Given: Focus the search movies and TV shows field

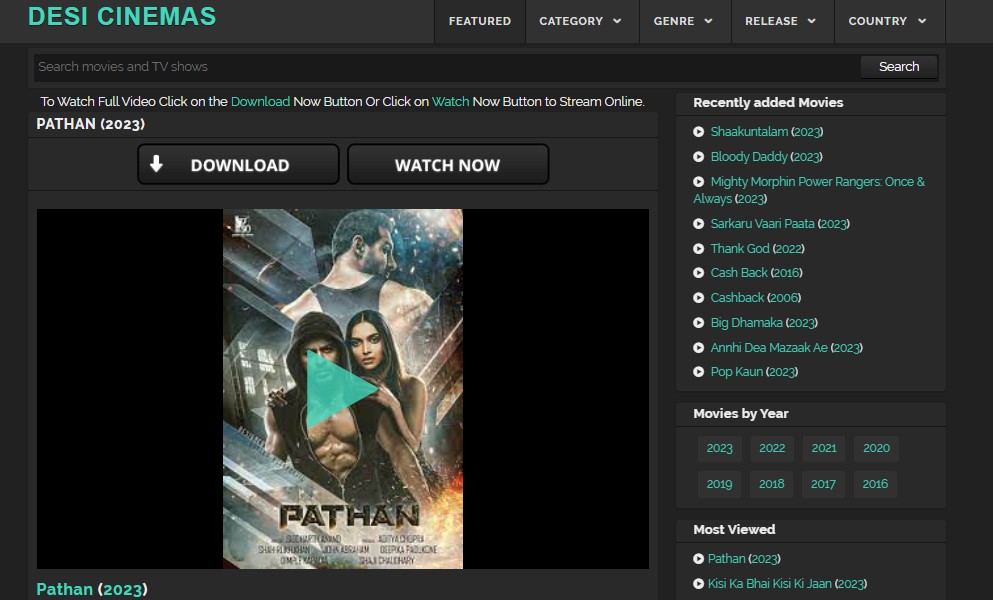Looking at the screenshot, I should coord(446,67).
